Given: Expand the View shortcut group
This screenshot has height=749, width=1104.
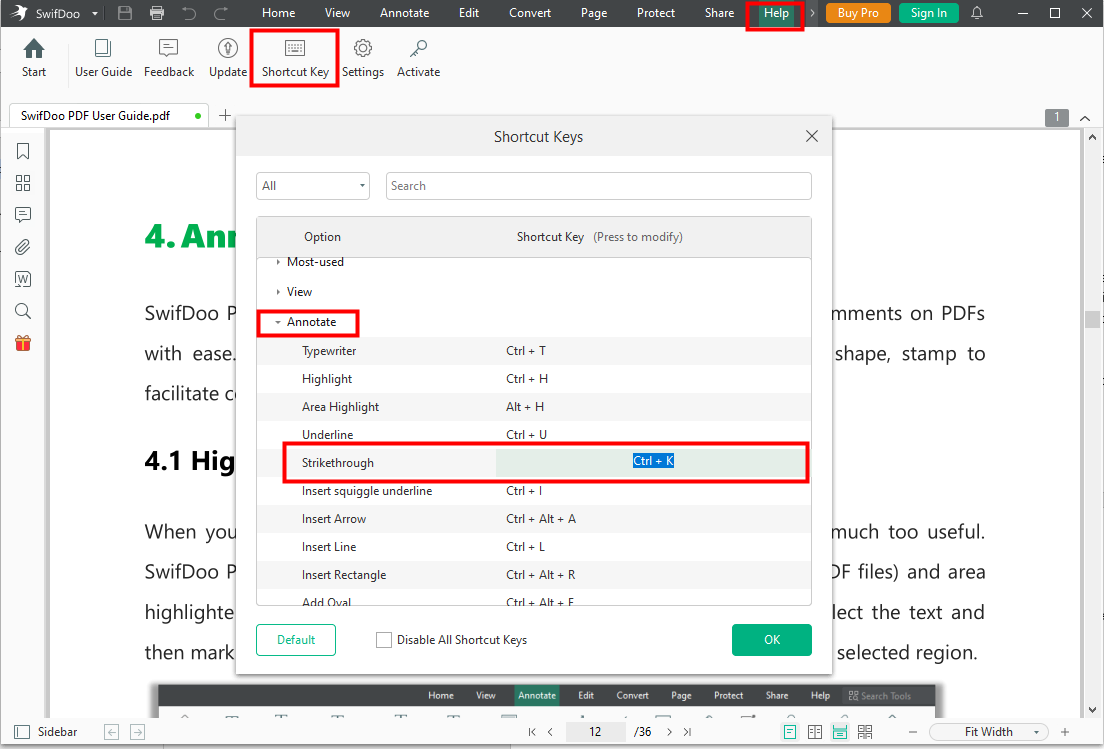Looking at the screenshot, I should tap(278, 291).
